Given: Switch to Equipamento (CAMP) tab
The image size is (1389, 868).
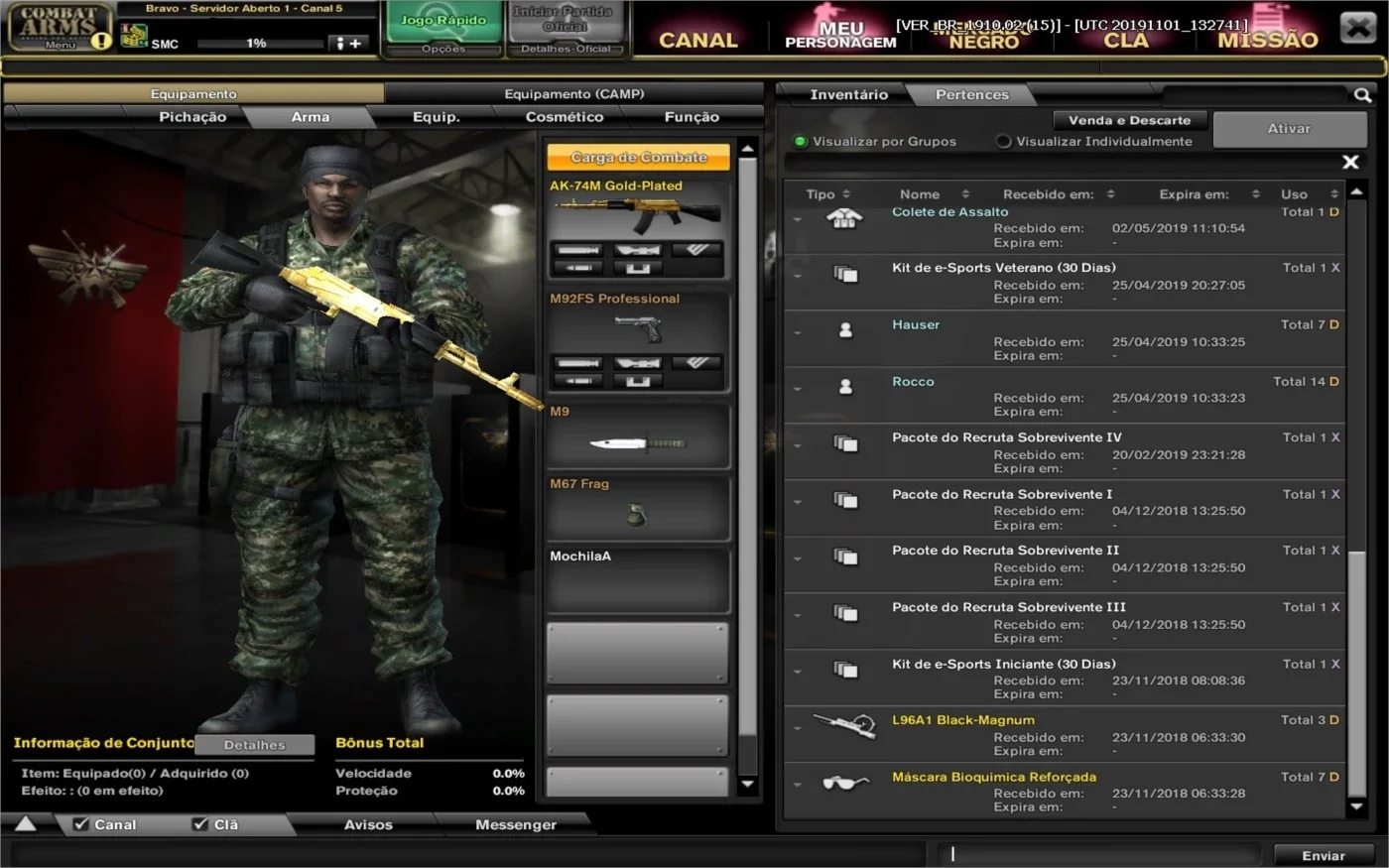Looking at the screenshot, I should coord(574,94).
